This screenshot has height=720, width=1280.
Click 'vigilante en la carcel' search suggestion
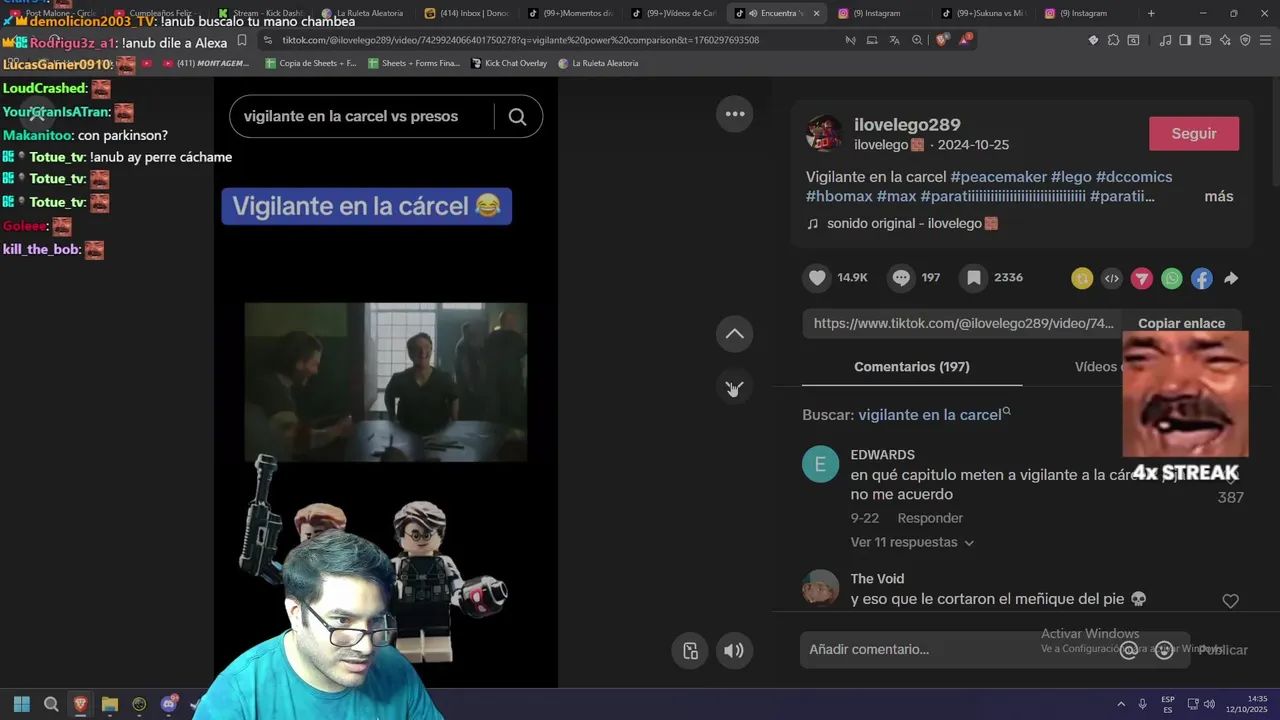[930, 415]
